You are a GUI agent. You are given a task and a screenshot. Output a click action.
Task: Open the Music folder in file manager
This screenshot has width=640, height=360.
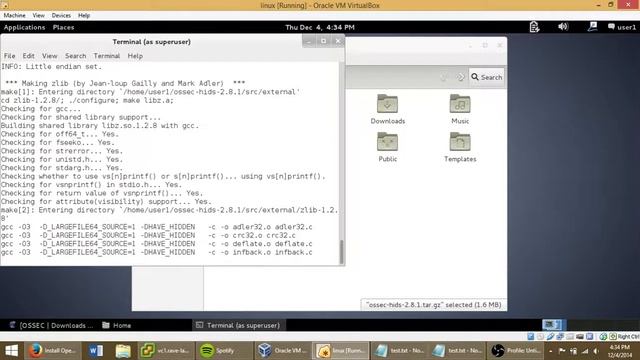click(460, 109)
